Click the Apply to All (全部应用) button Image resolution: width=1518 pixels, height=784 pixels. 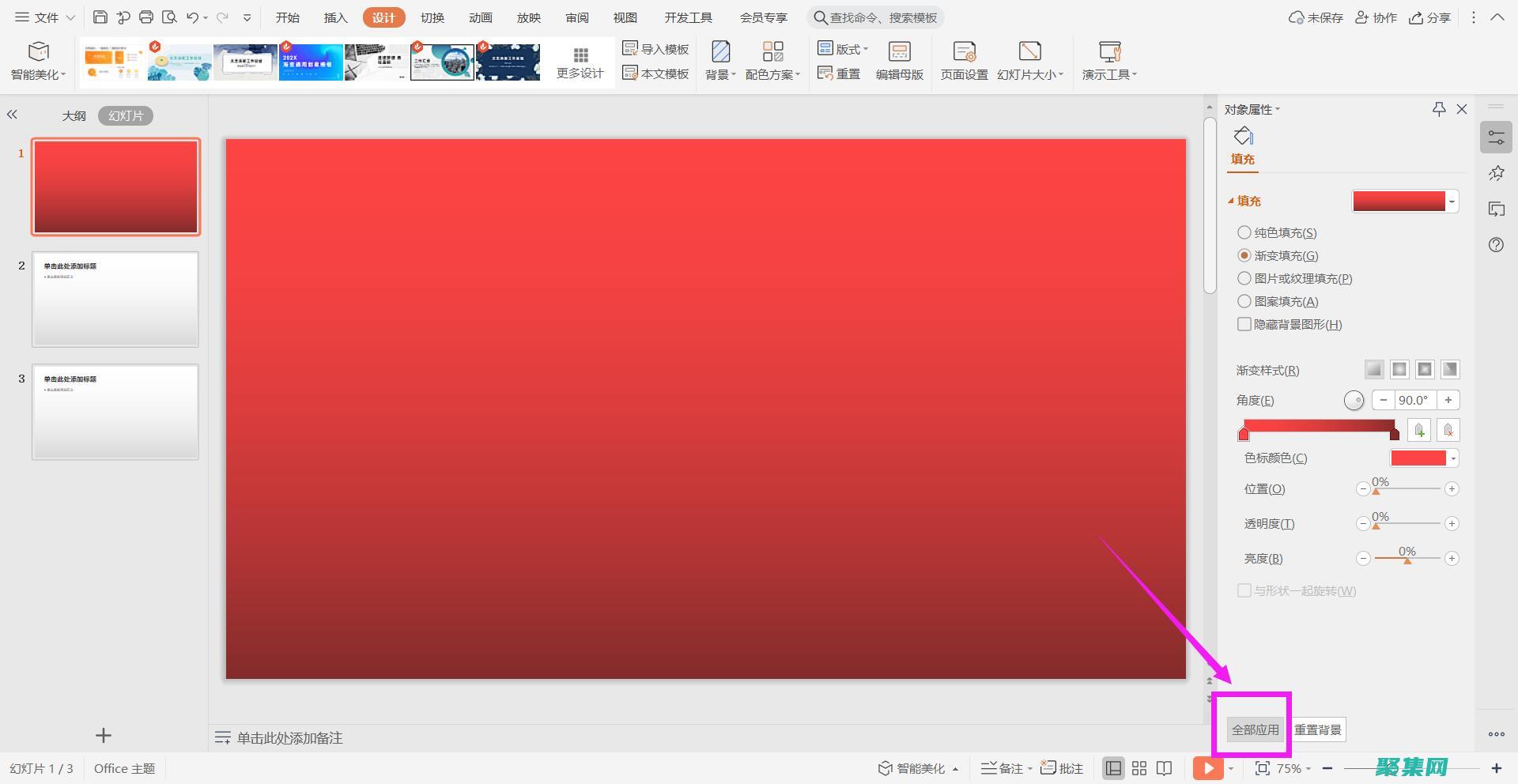[1255, 729]
